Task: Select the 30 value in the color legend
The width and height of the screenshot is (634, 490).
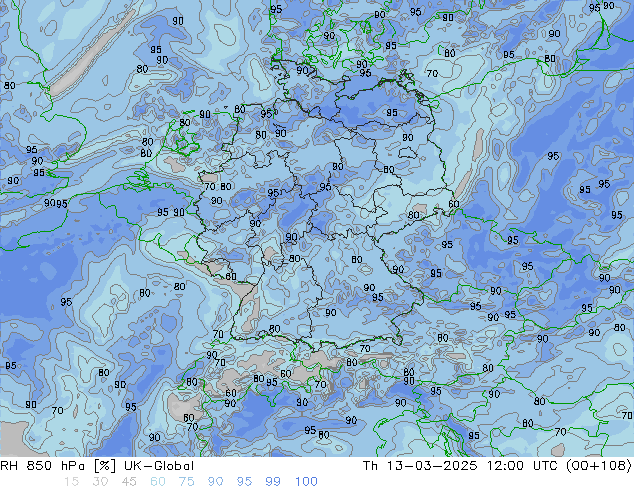Action: (x=100, y=482)
